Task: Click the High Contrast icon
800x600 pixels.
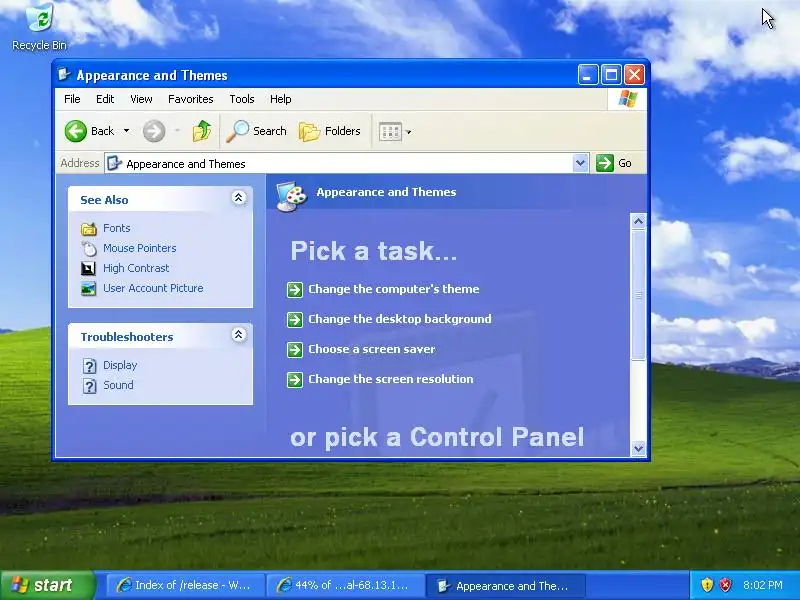Action: 89,268
